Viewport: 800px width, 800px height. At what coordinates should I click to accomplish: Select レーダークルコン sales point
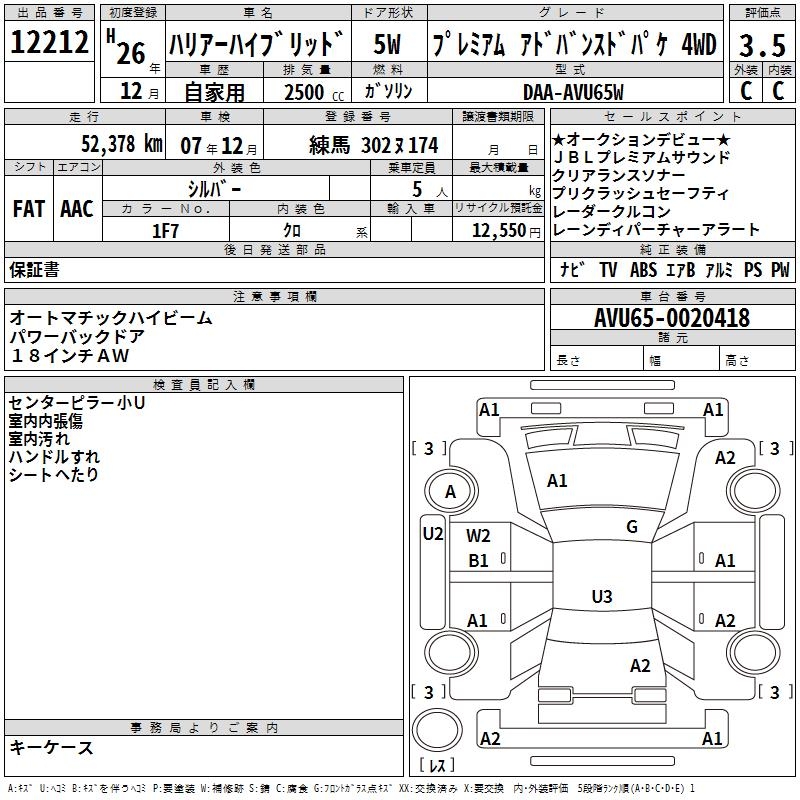[x=611, y=211]
